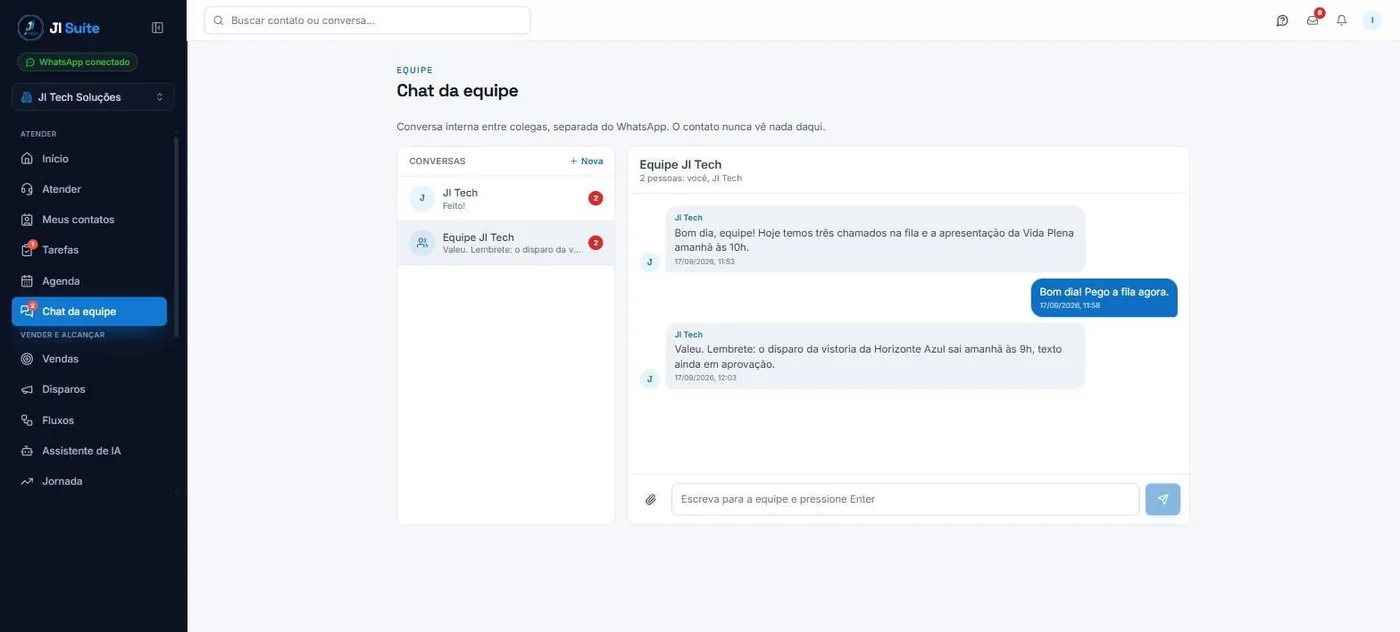
Task: Focus the Escreva para a equipe message field
Action: pyautogui.click(x=905, y=499)
